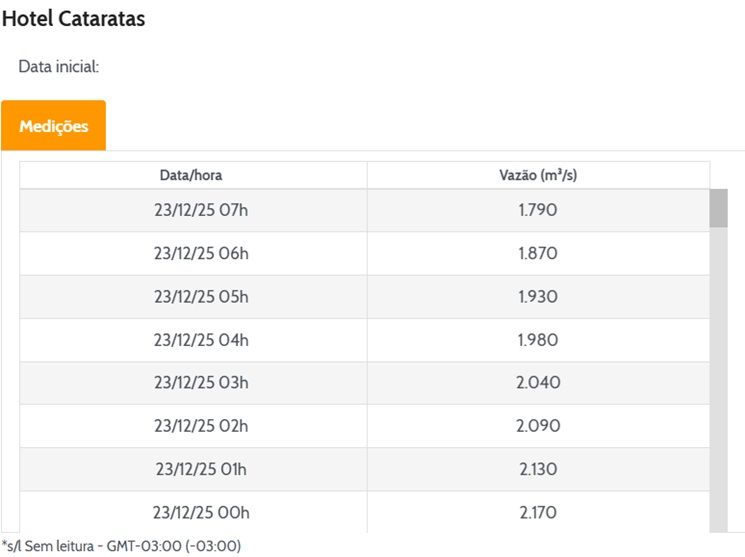Viewport: 745px width, 557px height.
Task: Click the Vazão (m³/s) column header
Action: [x=538, y=175]
